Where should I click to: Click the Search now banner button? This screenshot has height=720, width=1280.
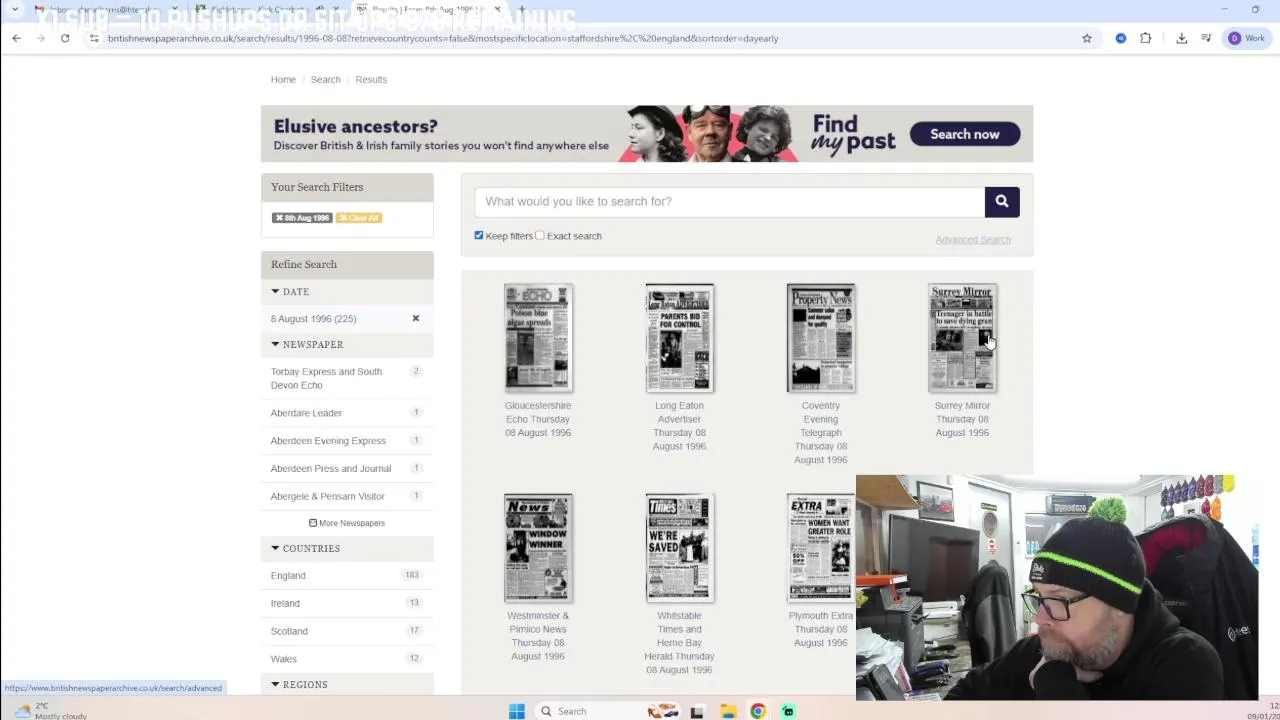965,134
